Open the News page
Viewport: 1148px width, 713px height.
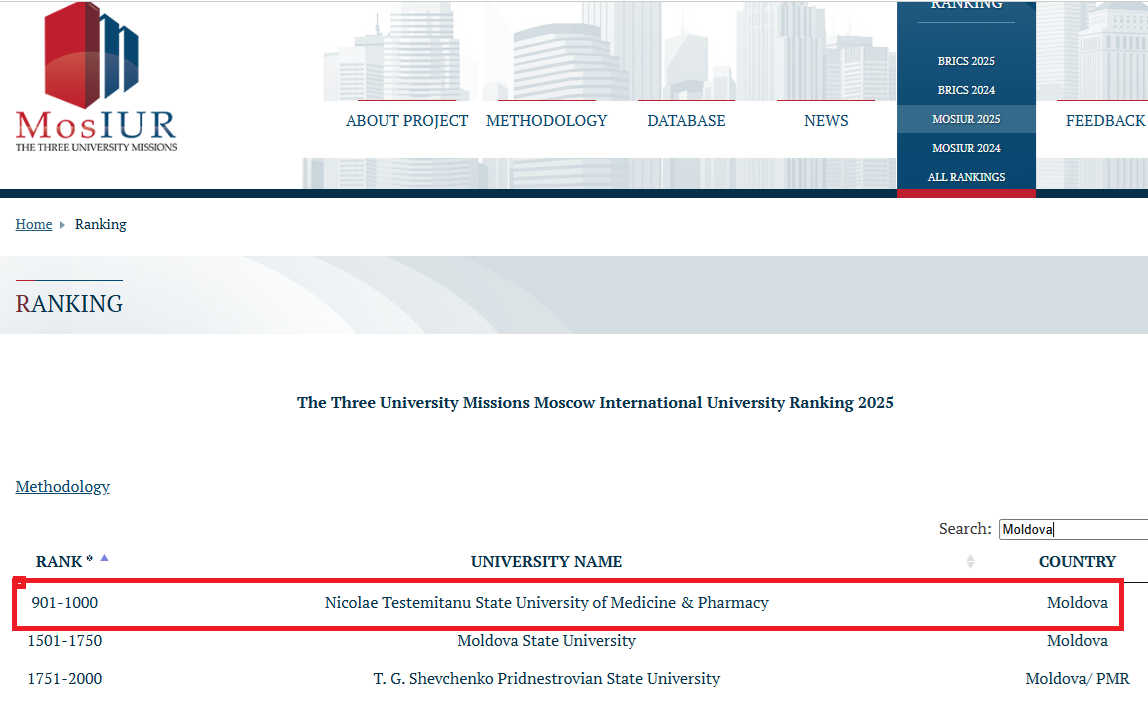coord(826,121)
